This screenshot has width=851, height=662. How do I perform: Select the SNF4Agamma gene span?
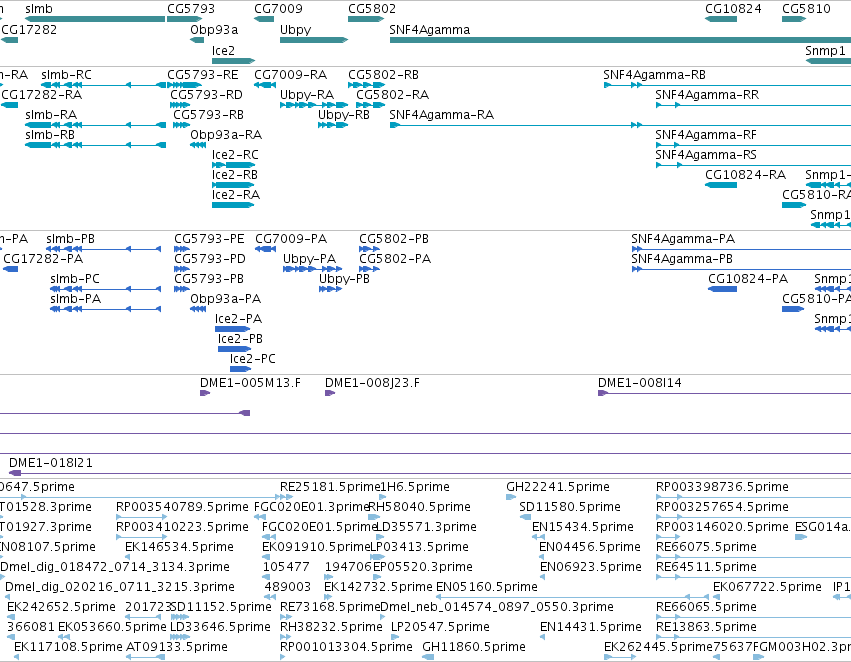point(620,40)
